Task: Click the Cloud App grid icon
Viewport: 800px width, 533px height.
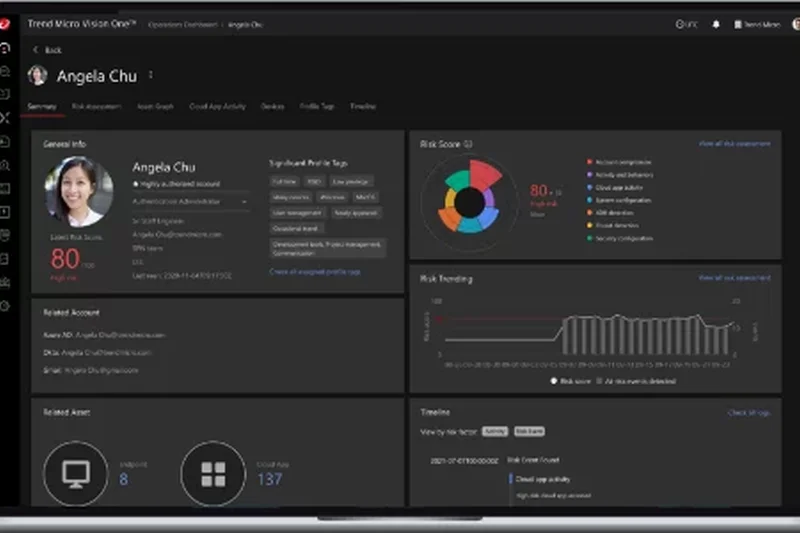Action: pyautogui.click(x=213, y=474)
